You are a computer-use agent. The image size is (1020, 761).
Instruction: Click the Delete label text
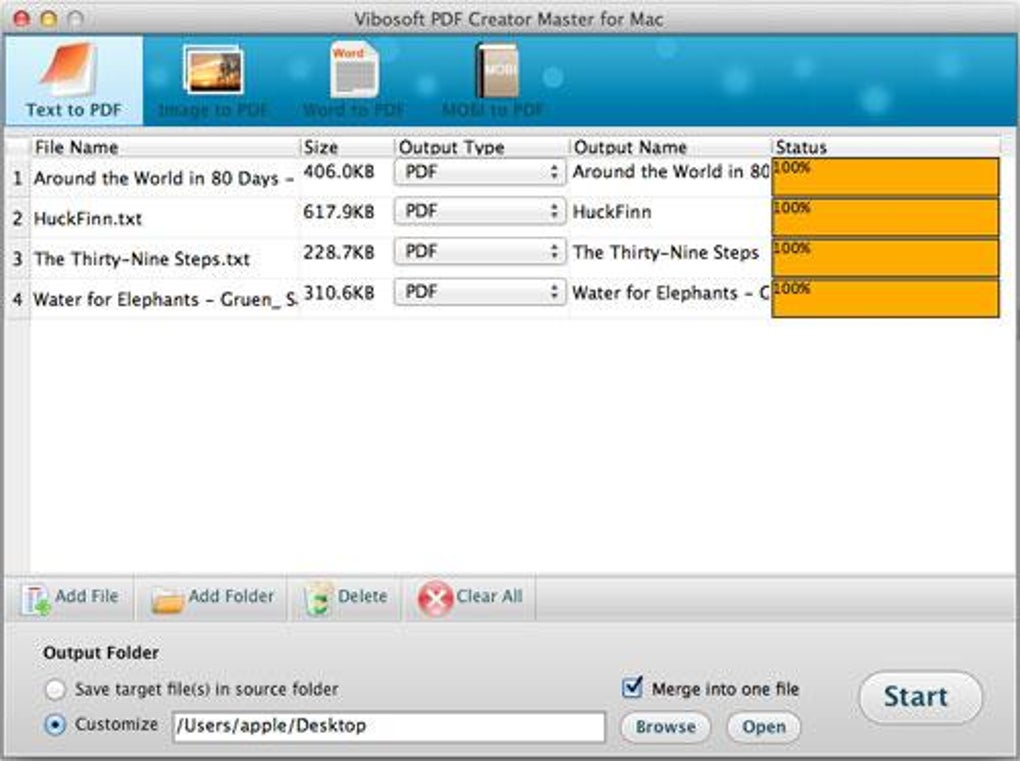[x=362, y=596]
